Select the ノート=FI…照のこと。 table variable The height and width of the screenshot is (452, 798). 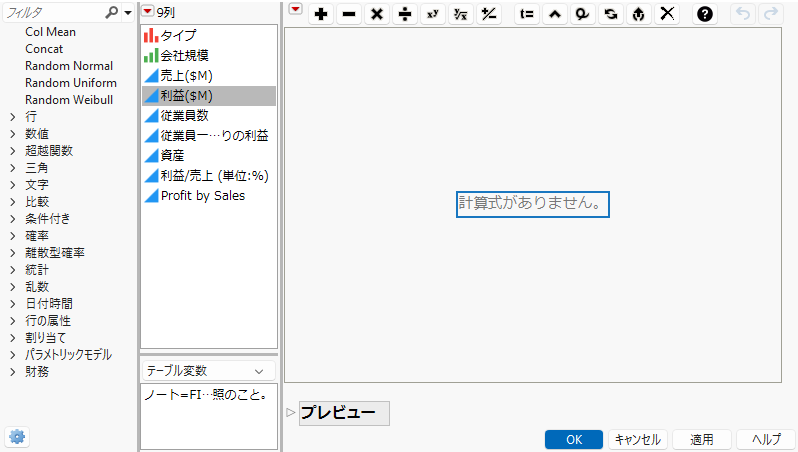point(207,394)
